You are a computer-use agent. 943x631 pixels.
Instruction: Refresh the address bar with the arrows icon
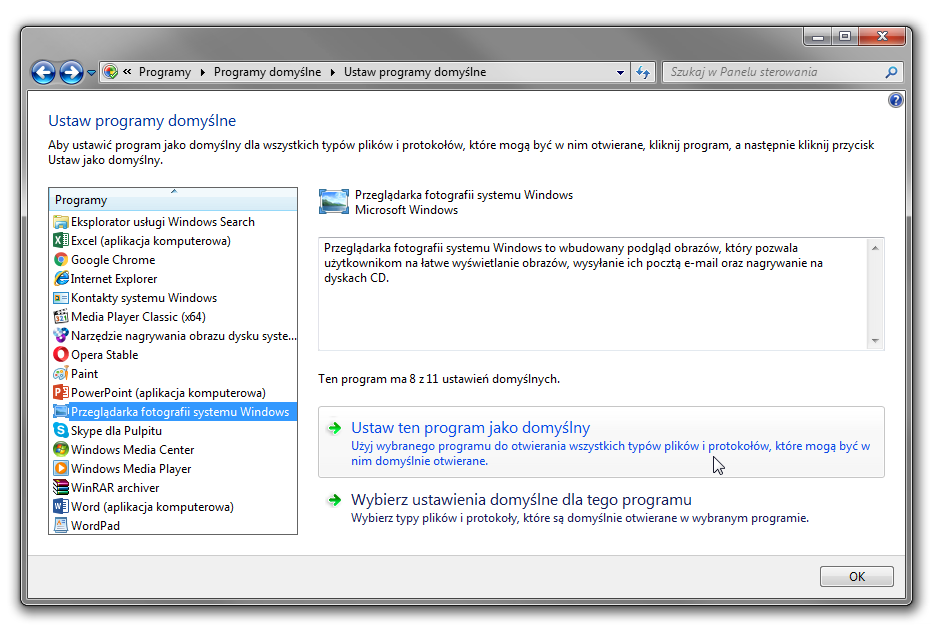(643, 73)
